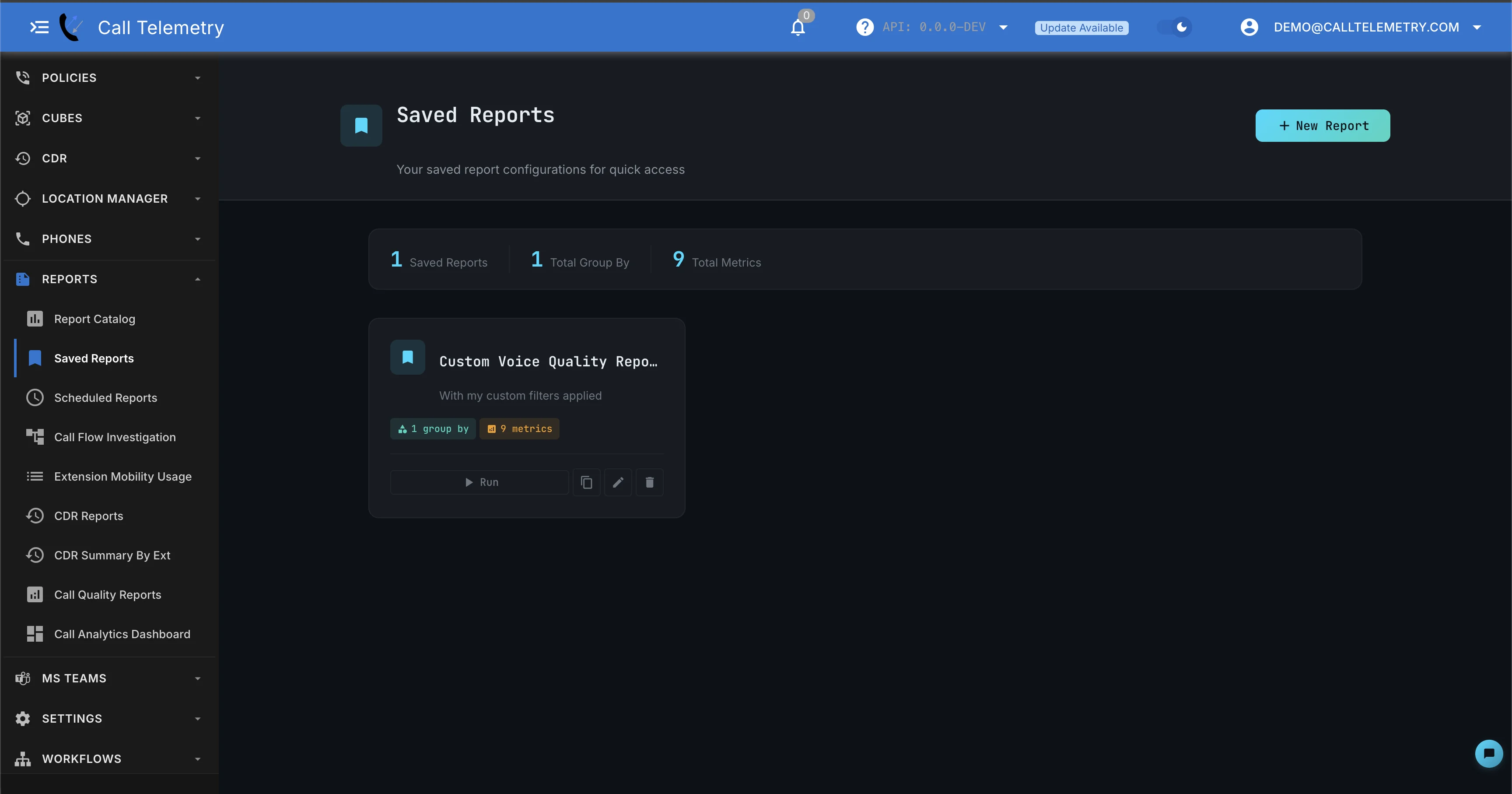Open the API version dropdown arrow
1512x794 pixels.
tap(1003, 28)
